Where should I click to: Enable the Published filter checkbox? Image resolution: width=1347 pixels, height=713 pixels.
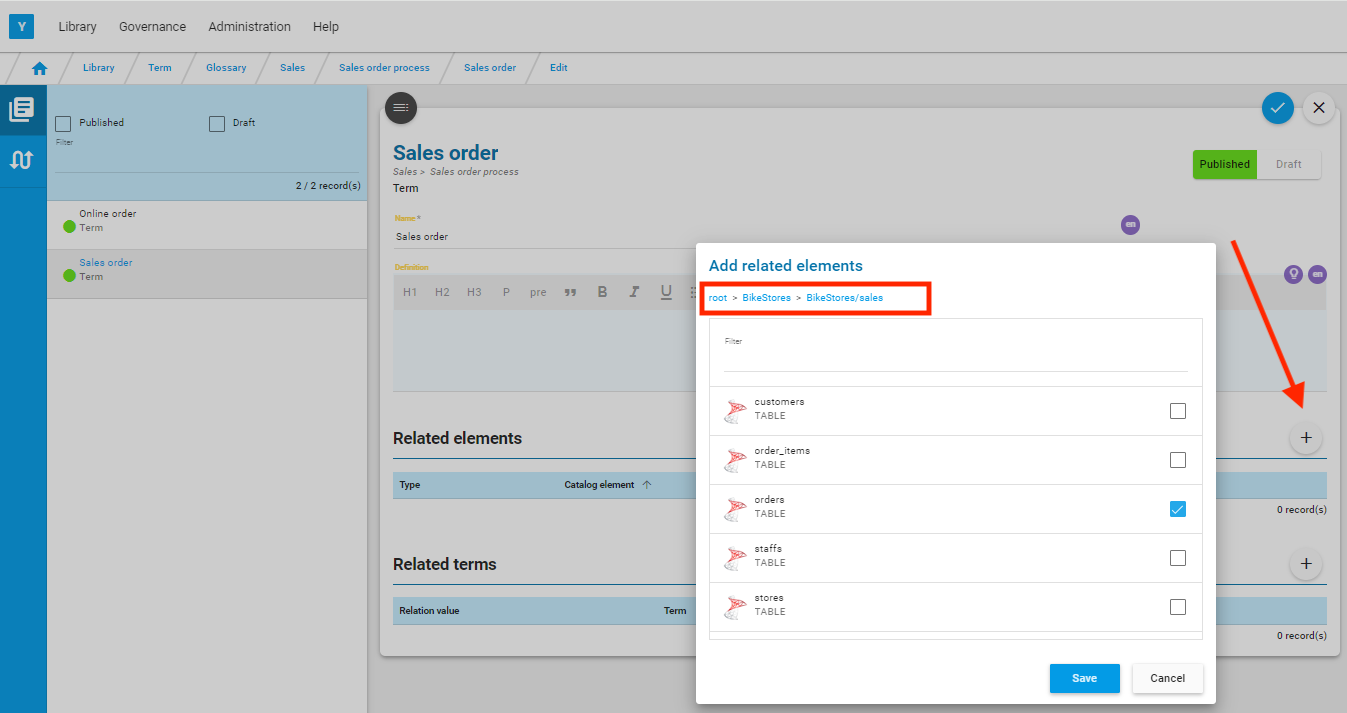(x=63, y=124)
